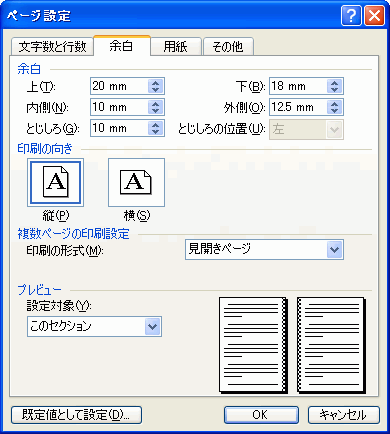Decrease the 内側(N) inside margin value
The width and height of the screenshot is (390, 434).
(x=156, y=111)
